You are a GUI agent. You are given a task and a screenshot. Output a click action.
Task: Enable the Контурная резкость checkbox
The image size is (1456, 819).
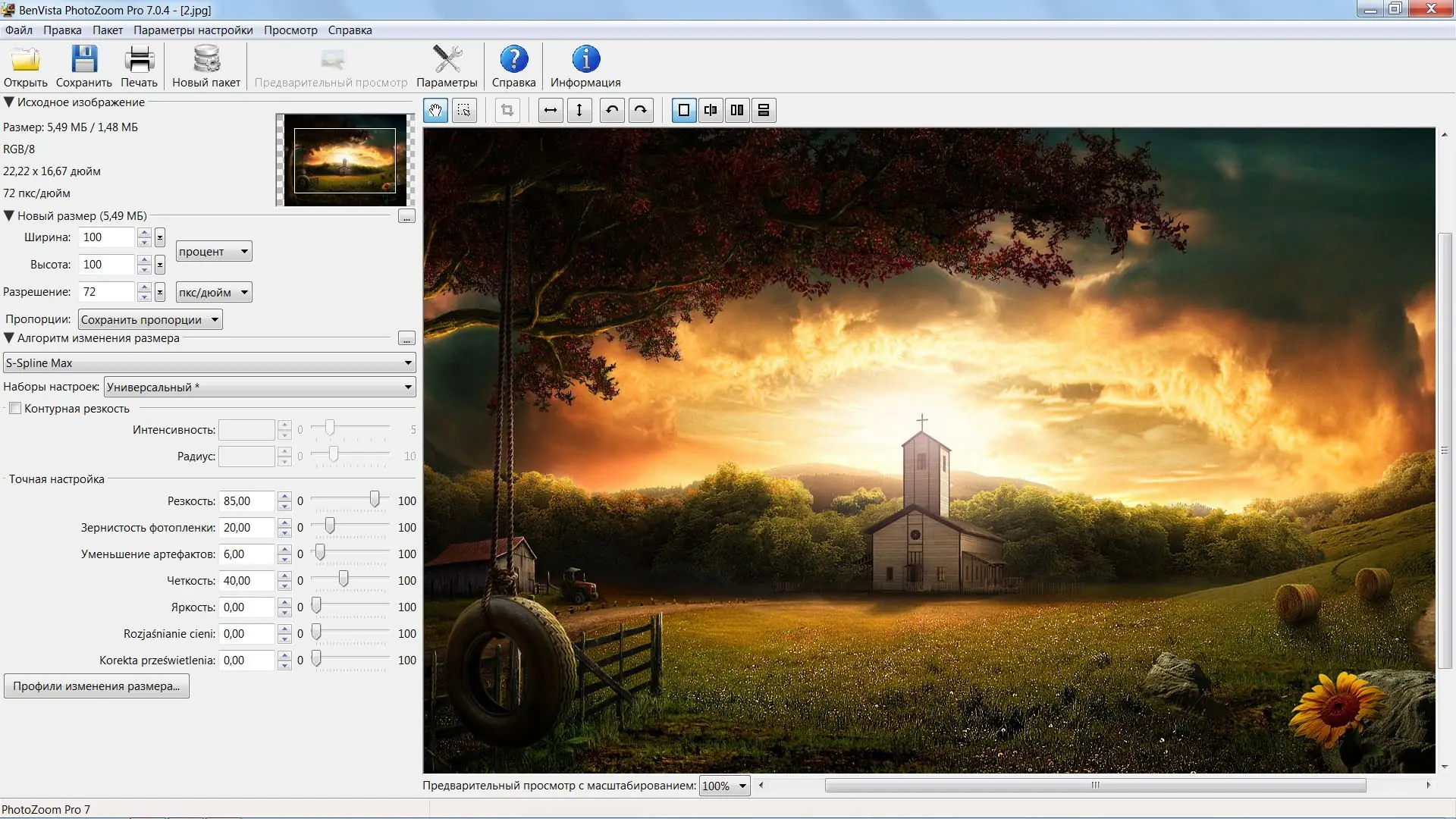pyautogui.click(x=15, y=408)
